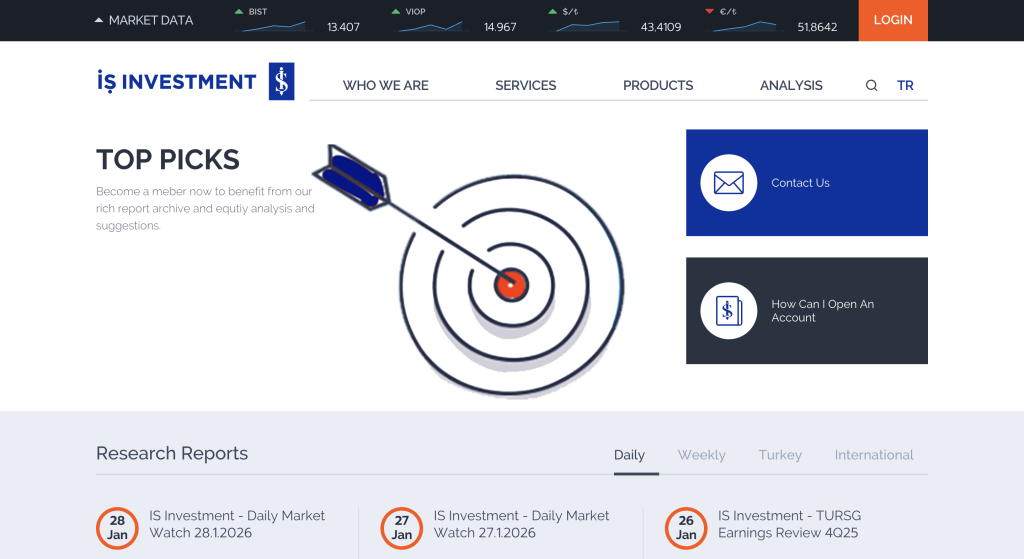Open the VIOP mini chart
Viewport: 1024px width, 559px height.
(431, 27)
